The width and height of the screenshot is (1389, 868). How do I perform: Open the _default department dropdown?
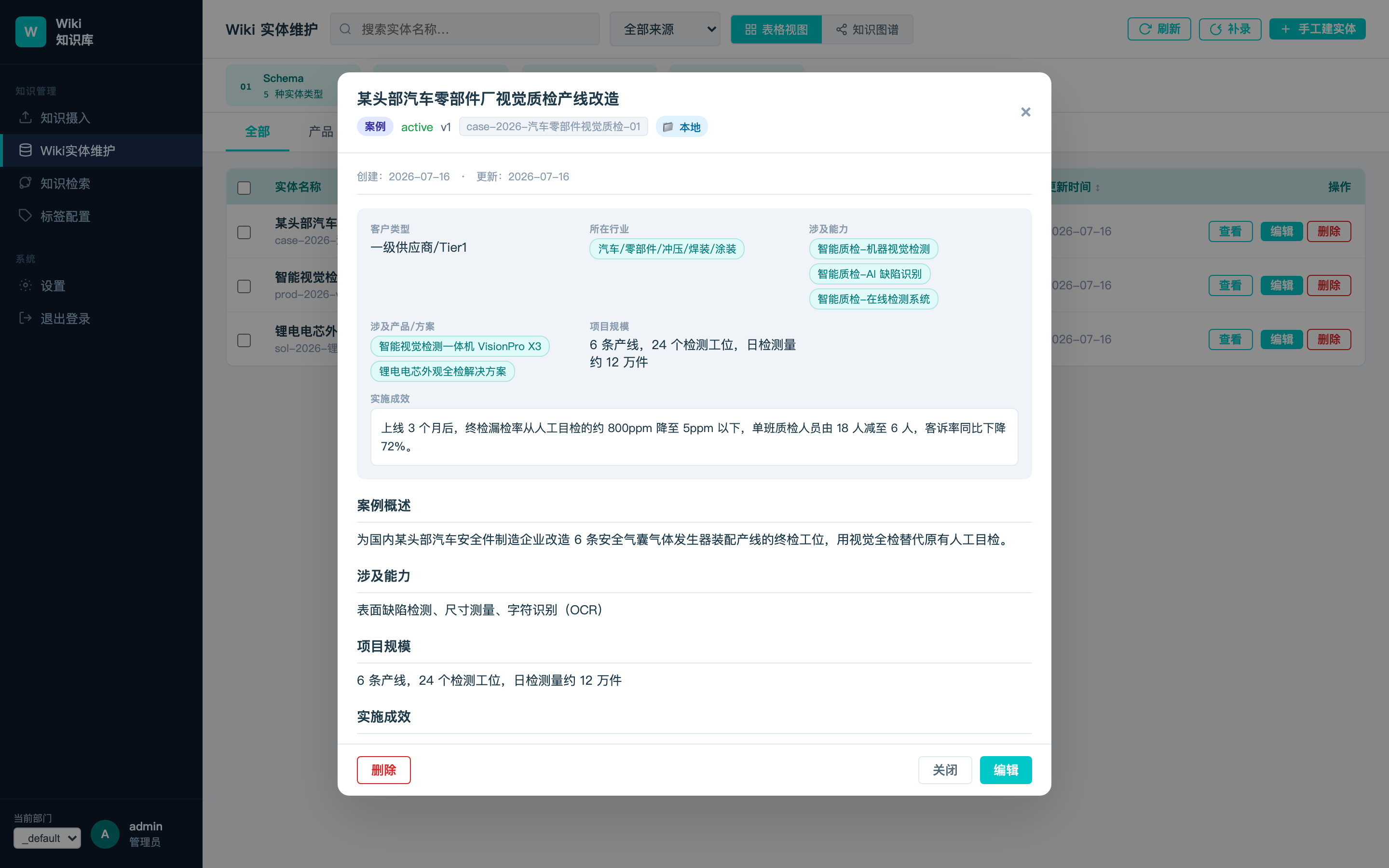[47, 838]
